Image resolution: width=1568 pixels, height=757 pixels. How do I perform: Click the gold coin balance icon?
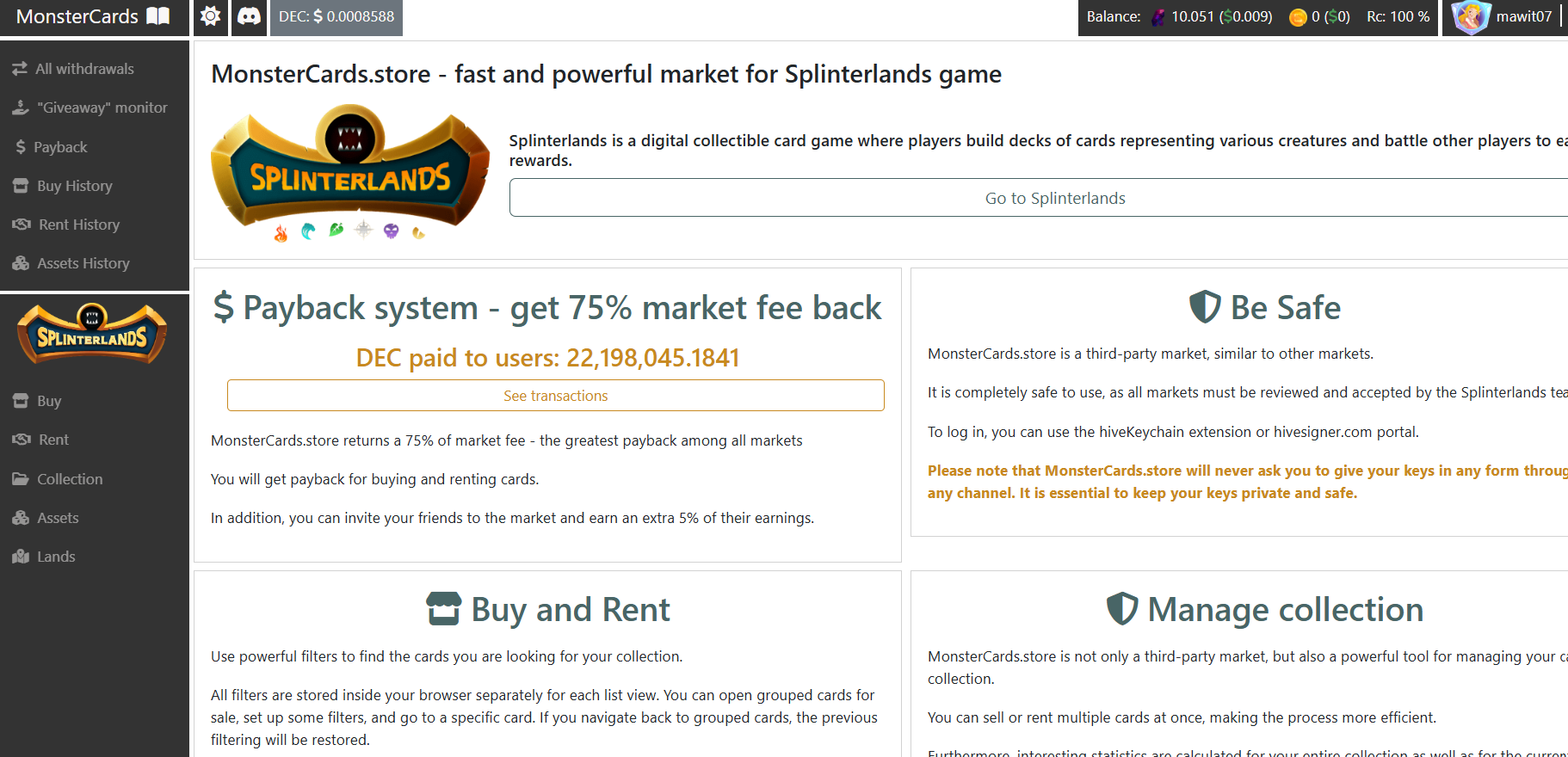(x=1298, y=17)
